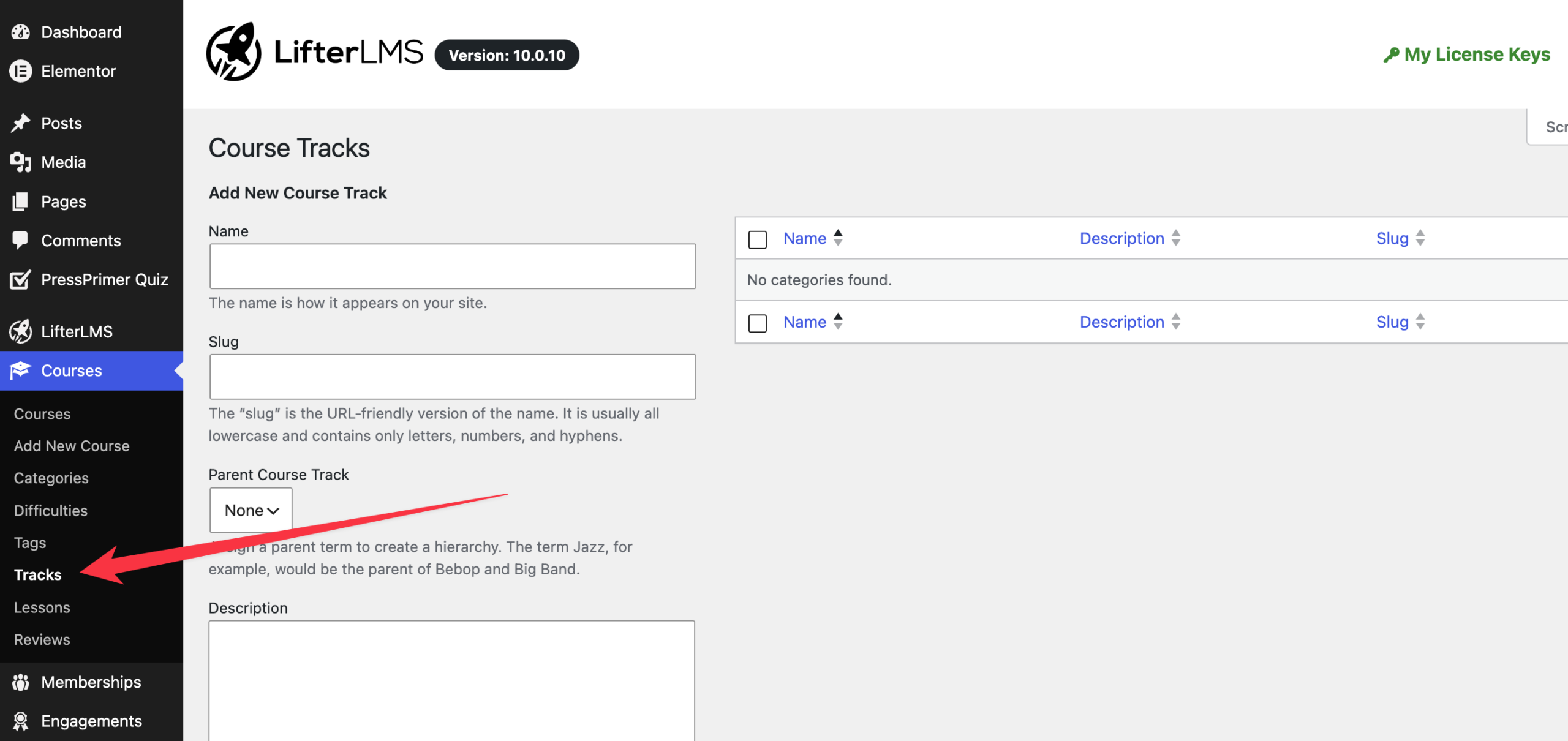This screenshot has height=741, width=1568.
Task: Click the footer Slug column link
Action: (1392, 322)
